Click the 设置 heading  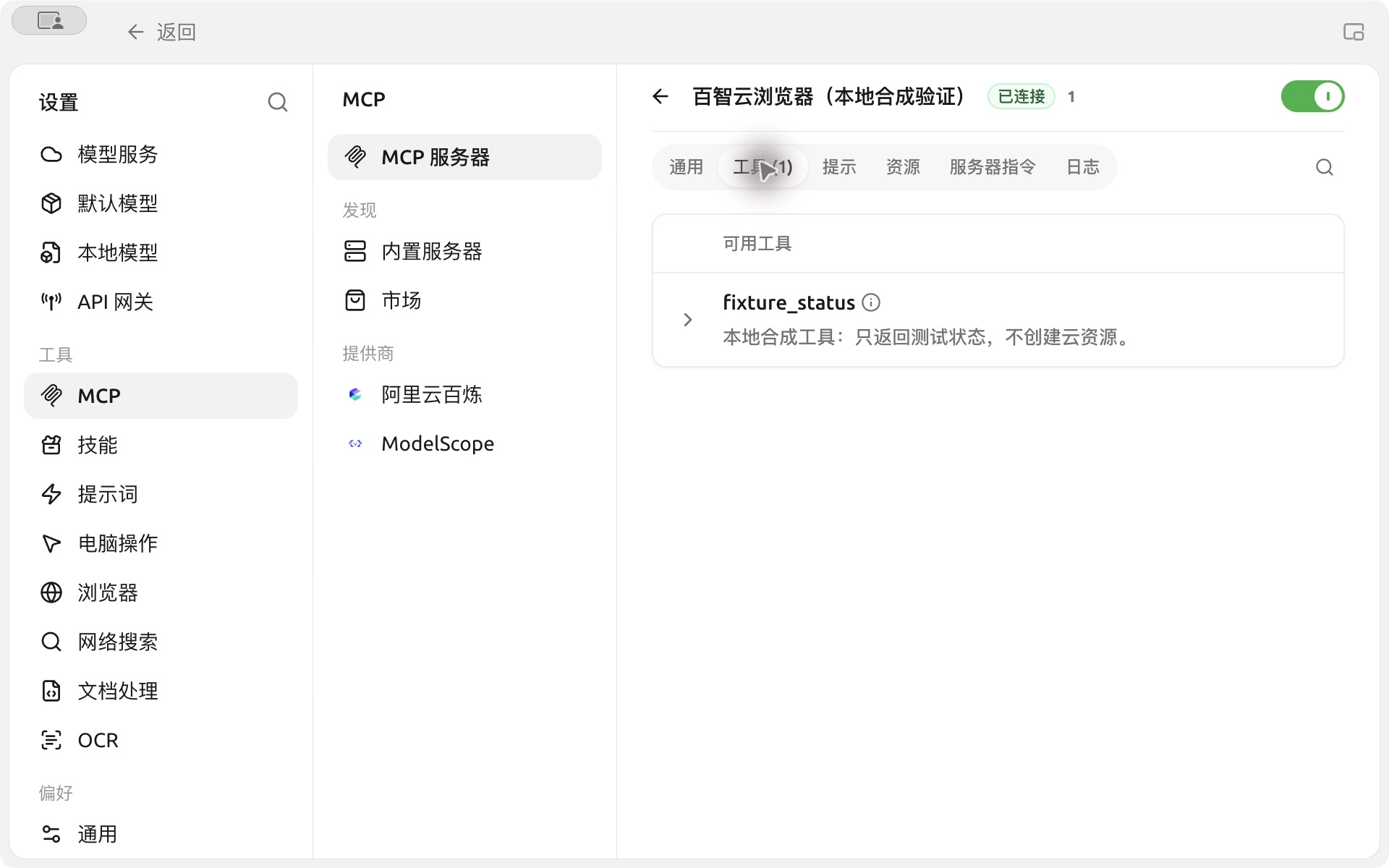point(59,102)
